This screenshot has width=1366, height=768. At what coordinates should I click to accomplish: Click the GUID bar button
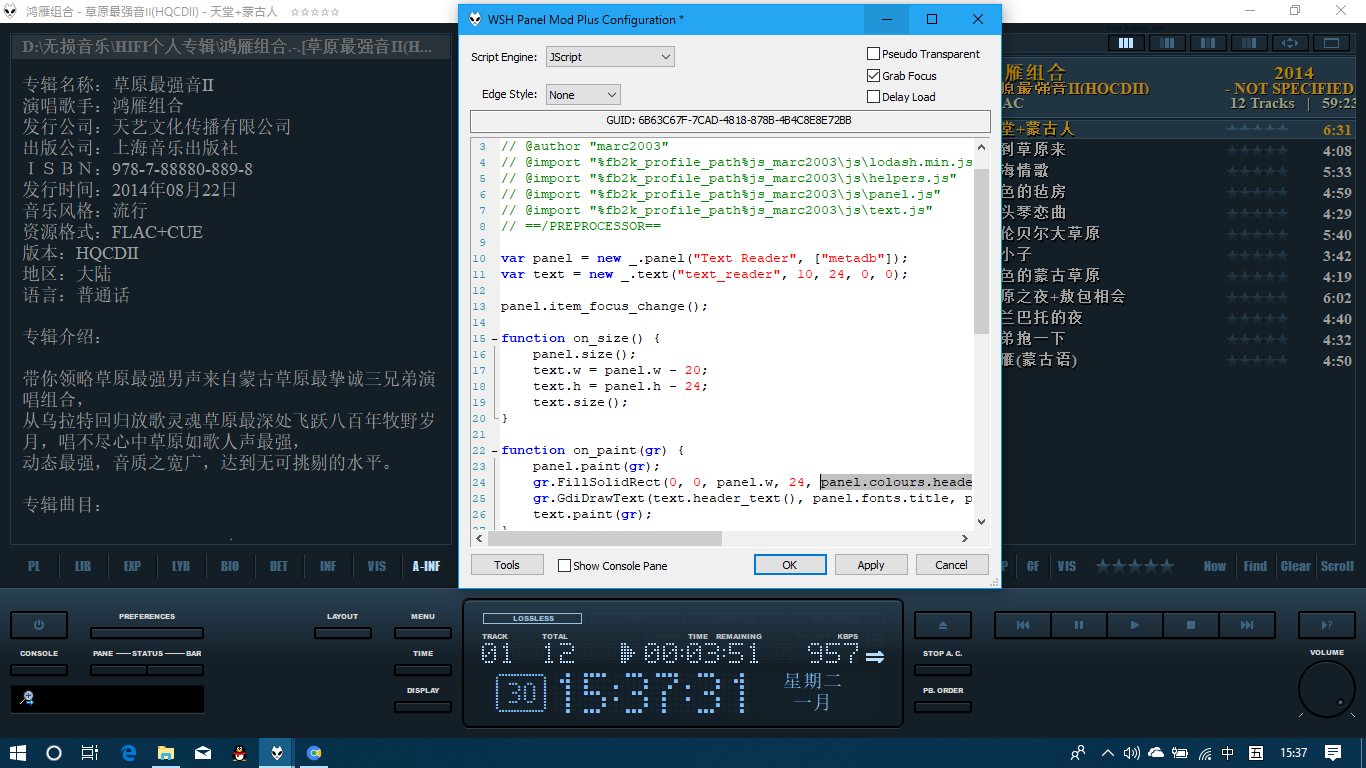click(x=730, y=120)
